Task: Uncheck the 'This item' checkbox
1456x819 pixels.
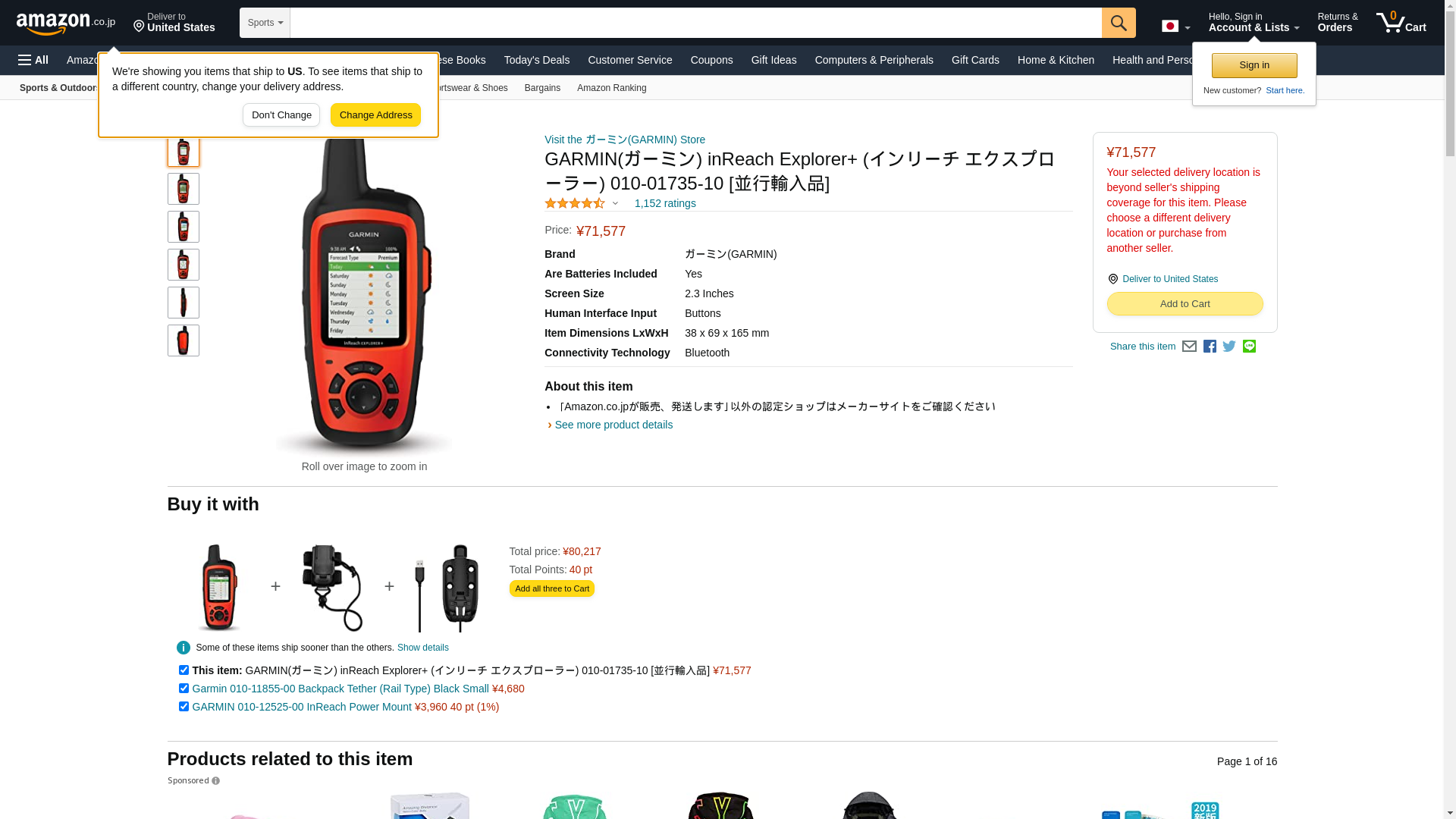Action: (x=184, y=670)
